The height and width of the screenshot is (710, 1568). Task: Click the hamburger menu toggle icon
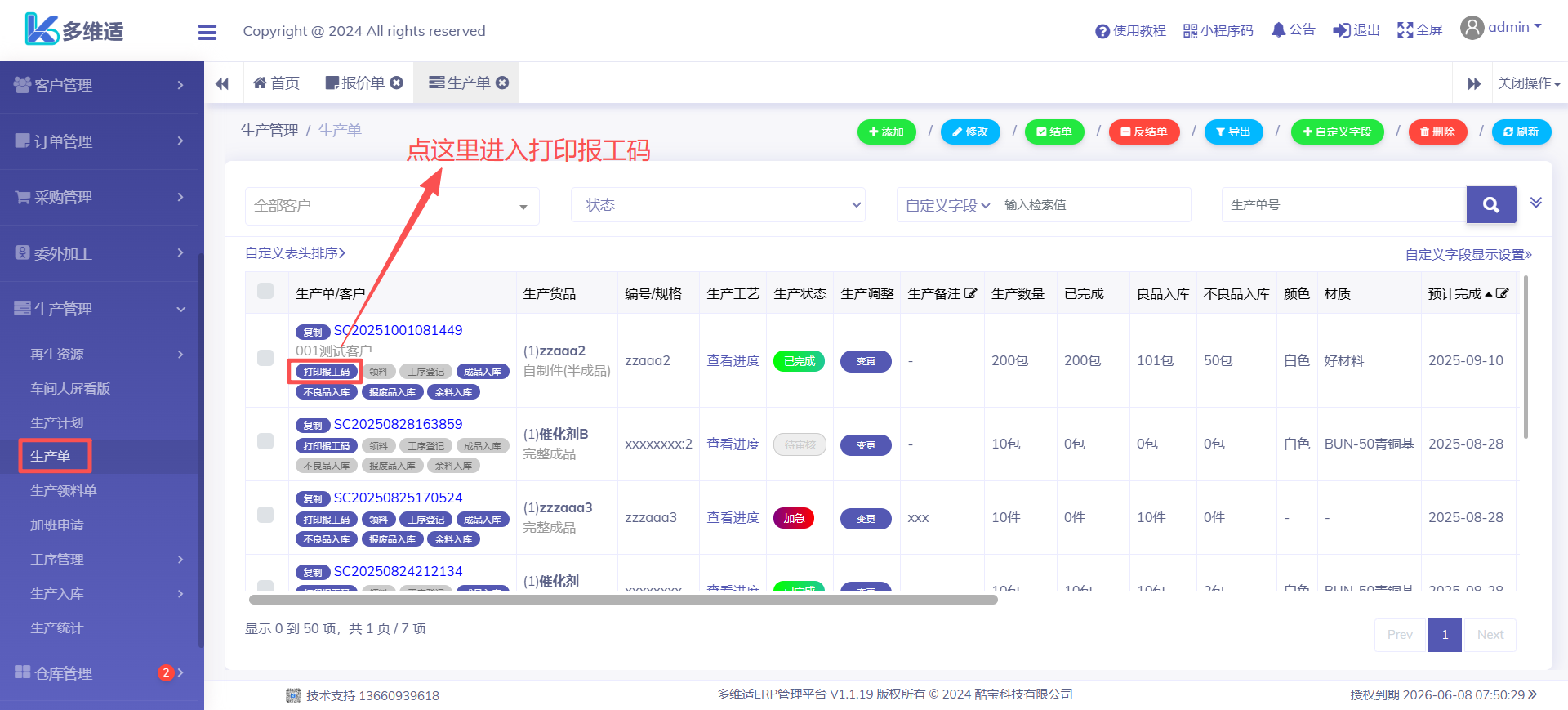pos(207,32)
